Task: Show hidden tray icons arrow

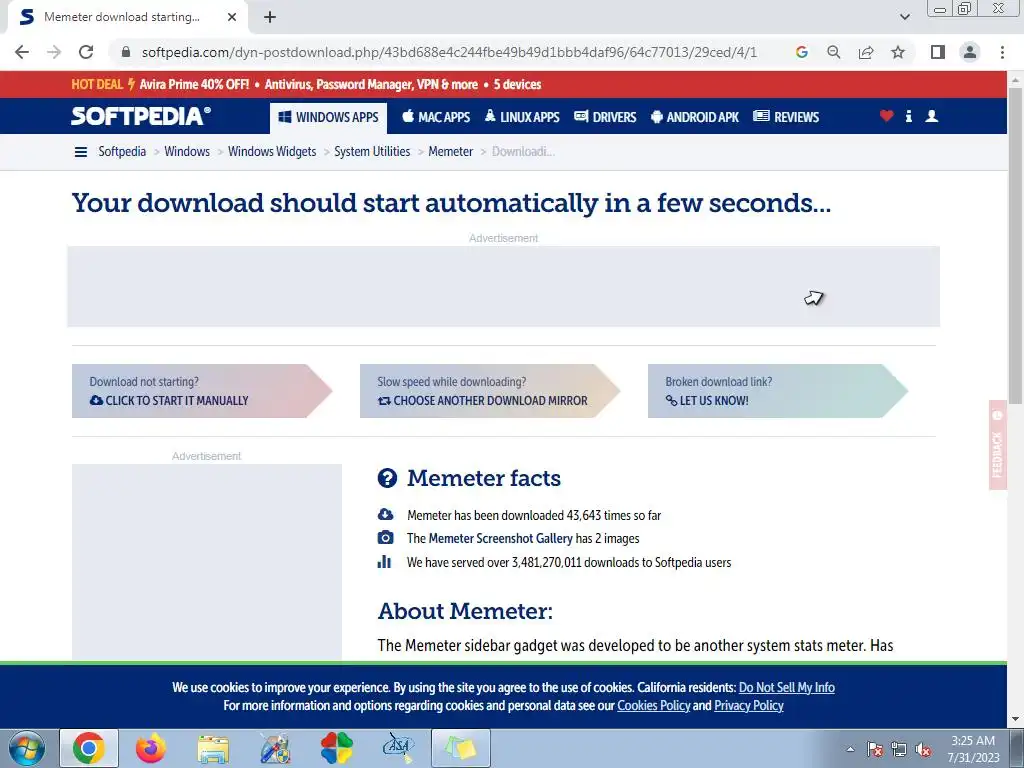Action: 850,749
